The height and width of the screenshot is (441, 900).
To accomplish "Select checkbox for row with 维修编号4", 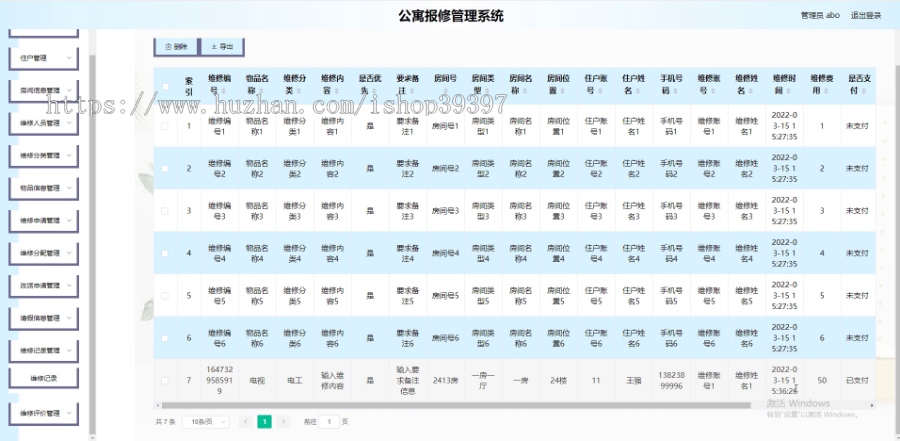I will click(165, 253).
